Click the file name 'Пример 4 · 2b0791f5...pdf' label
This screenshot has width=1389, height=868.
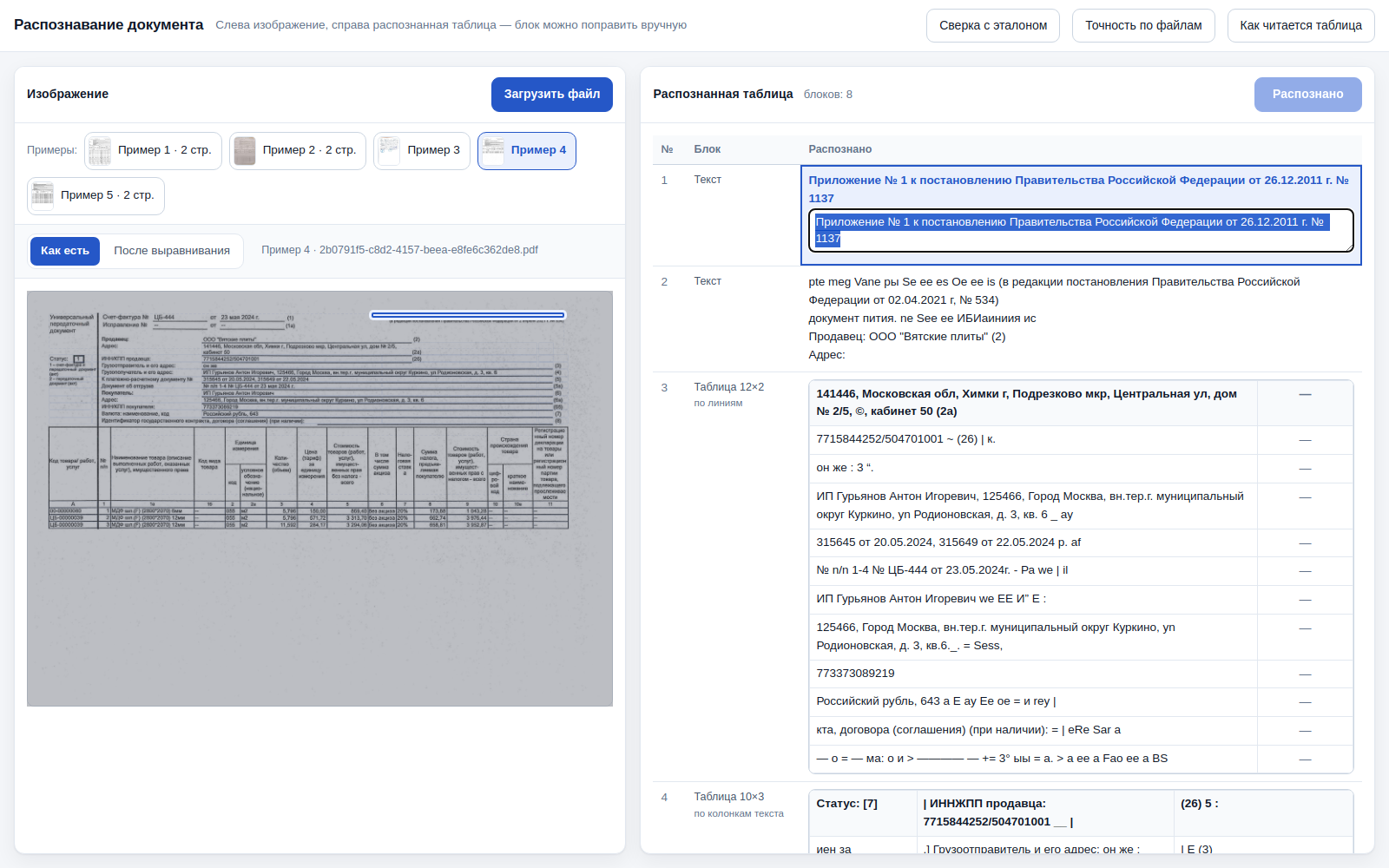pos(399,250)
